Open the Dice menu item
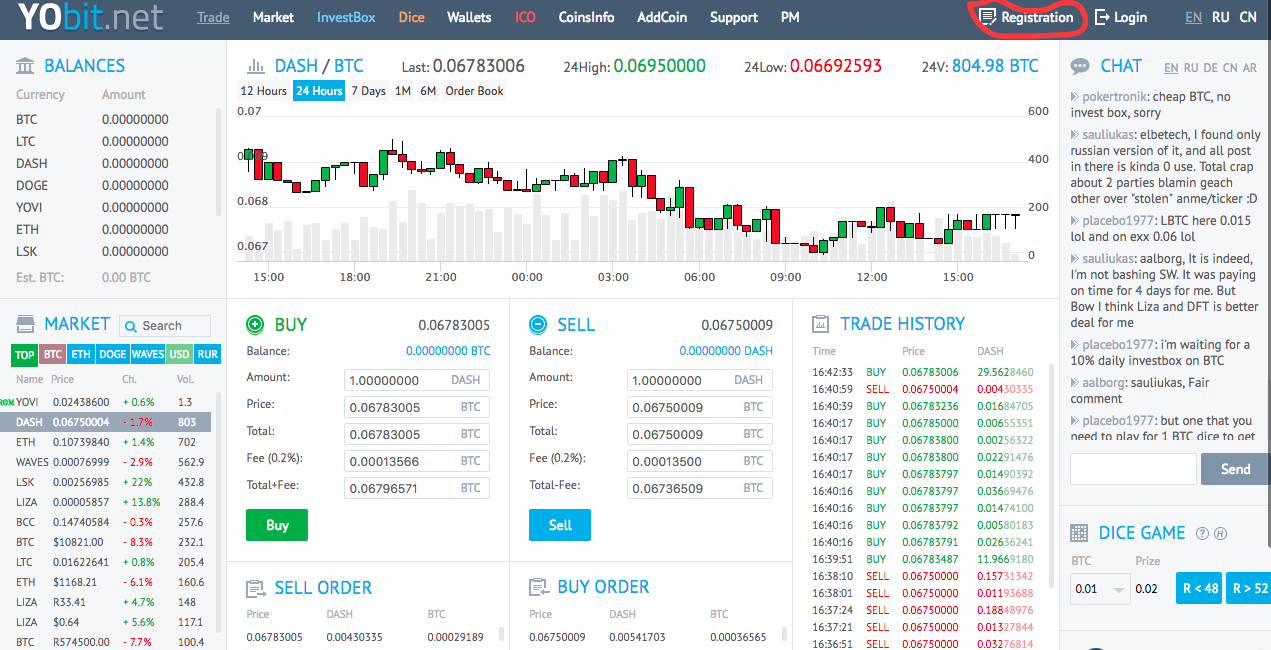1271x650 pixels. 411,17
